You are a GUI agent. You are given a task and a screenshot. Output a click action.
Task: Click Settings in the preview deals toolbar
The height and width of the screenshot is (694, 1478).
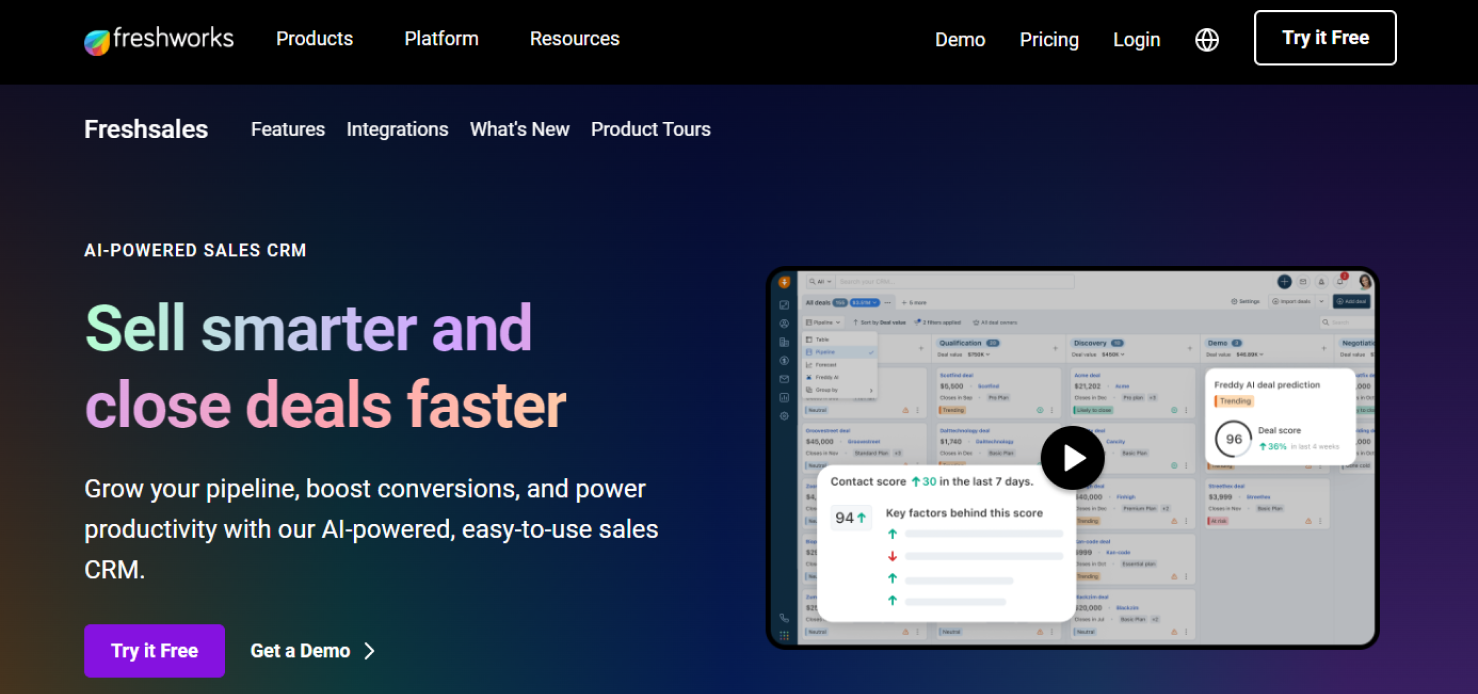pos(1245,301)
